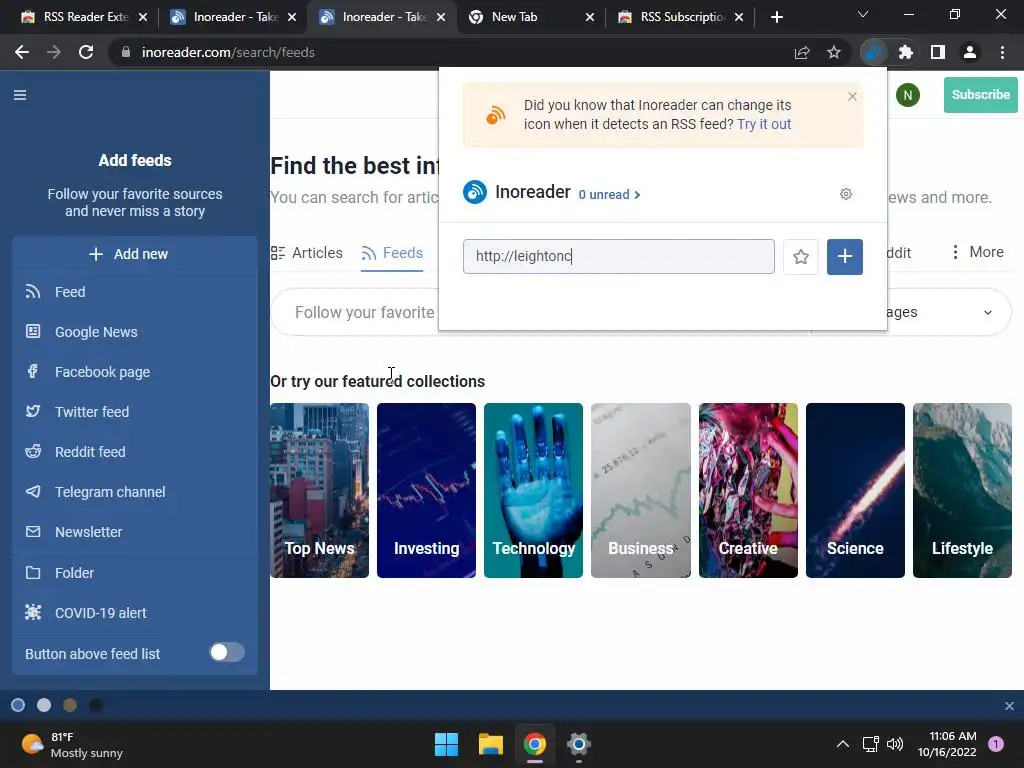This screenshot has width=1024, height=768.
Task: Click Add new in sidebar
Action: point(129,254)
